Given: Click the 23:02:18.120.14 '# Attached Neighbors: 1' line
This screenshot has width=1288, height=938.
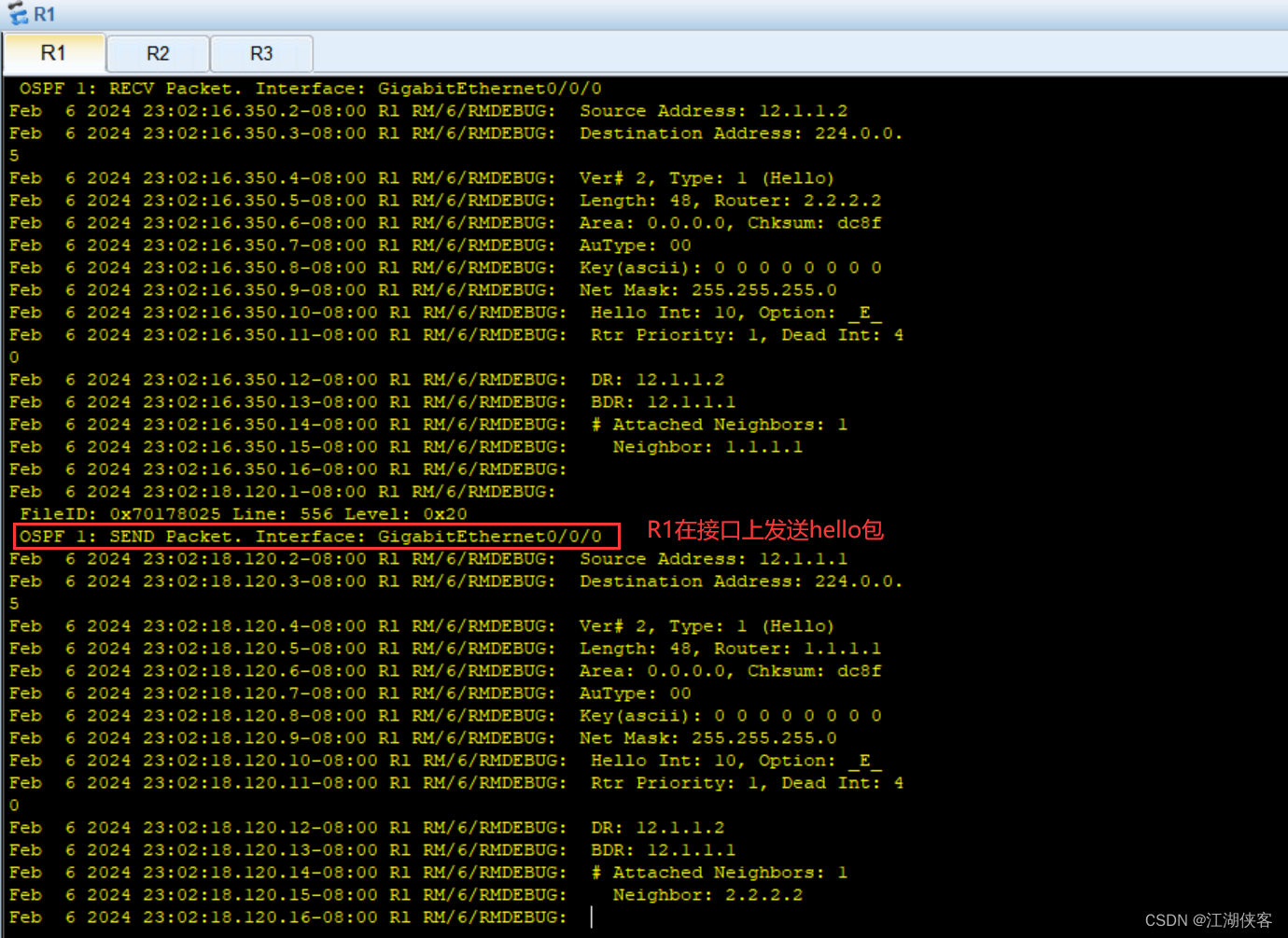Looking at the screenshot, I should pos(428,873).
